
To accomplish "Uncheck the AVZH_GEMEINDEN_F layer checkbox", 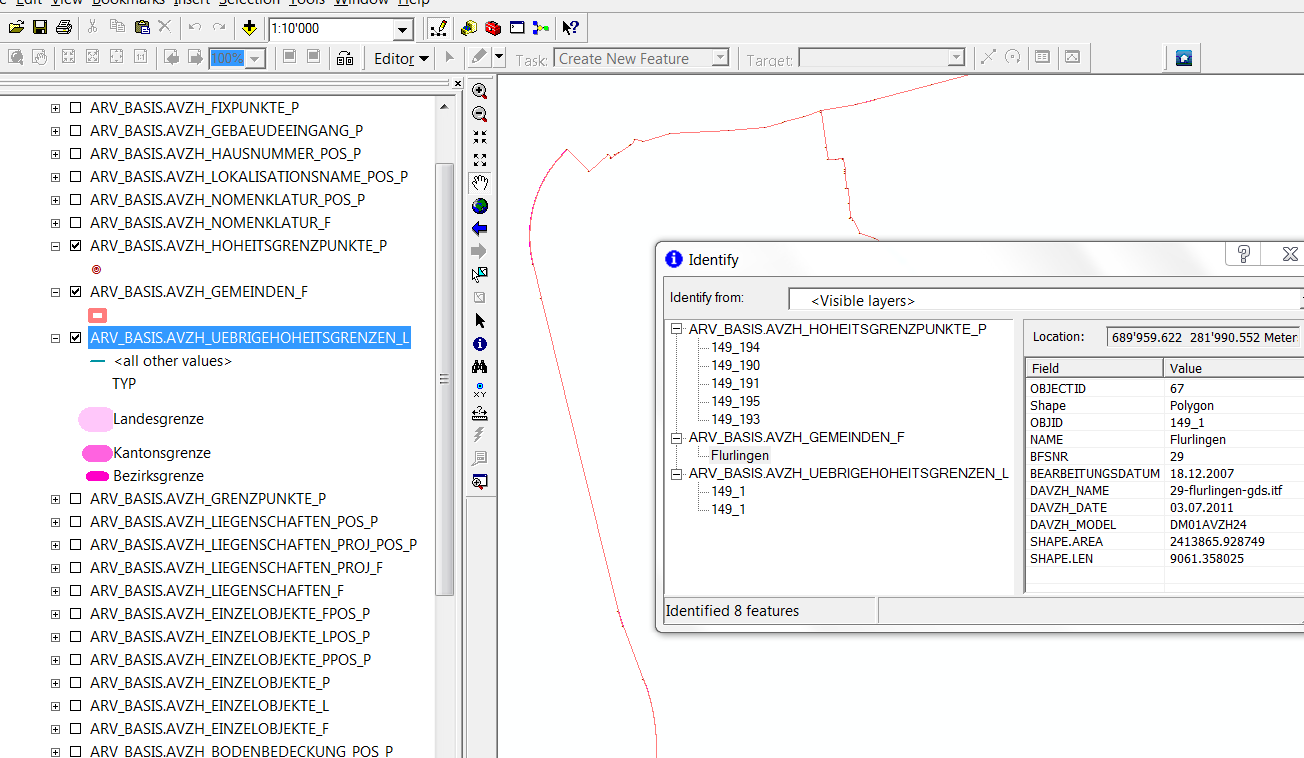I will [x=76, y=292].
